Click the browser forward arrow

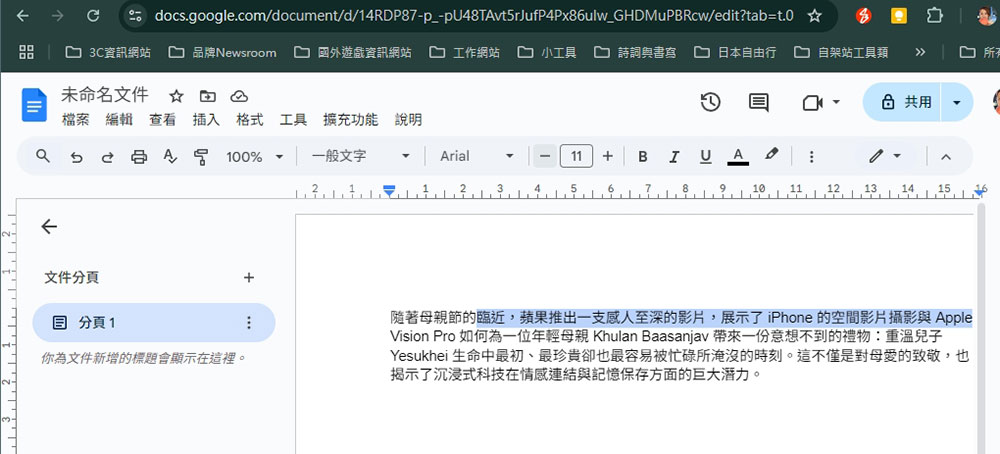[x=58, y=16]
